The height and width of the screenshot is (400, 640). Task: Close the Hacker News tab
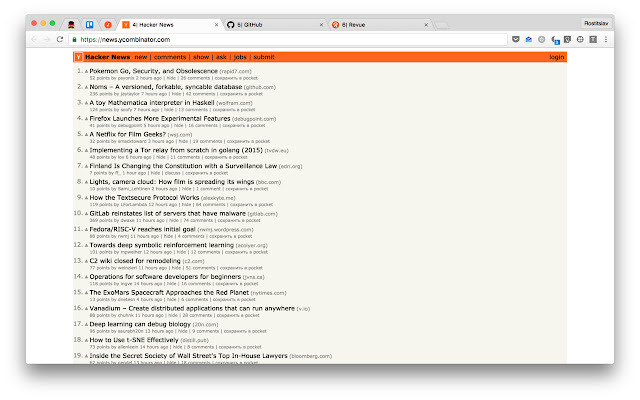[216, 25]
